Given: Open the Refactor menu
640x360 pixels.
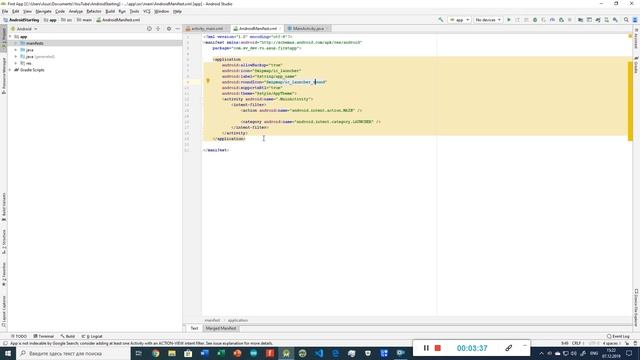Looking at the screenshot, I should pyautogui.click(x=94, y=11).
